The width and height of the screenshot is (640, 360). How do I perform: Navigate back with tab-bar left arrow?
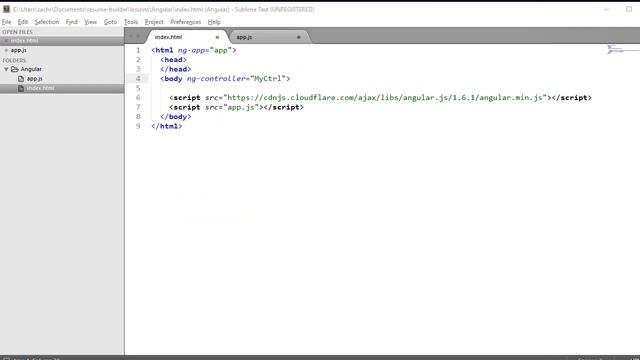[x=131, y=36]
